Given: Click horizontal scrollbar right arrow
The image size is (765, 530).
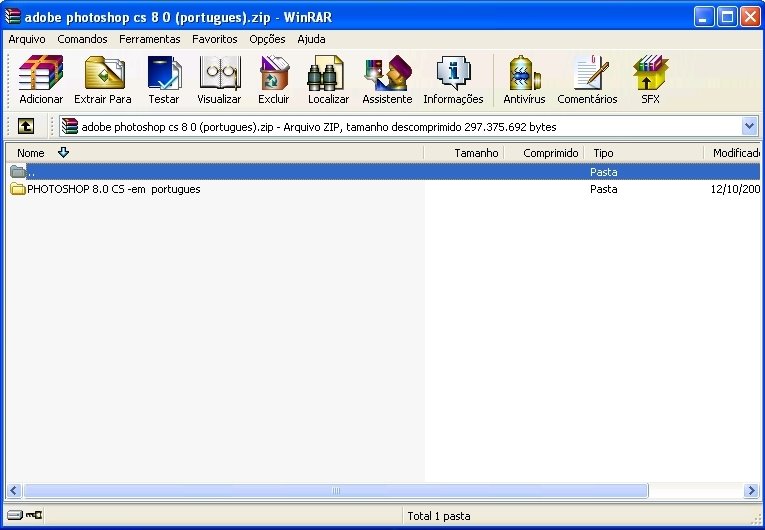Looking at the screenshot, I should [751, 490].
